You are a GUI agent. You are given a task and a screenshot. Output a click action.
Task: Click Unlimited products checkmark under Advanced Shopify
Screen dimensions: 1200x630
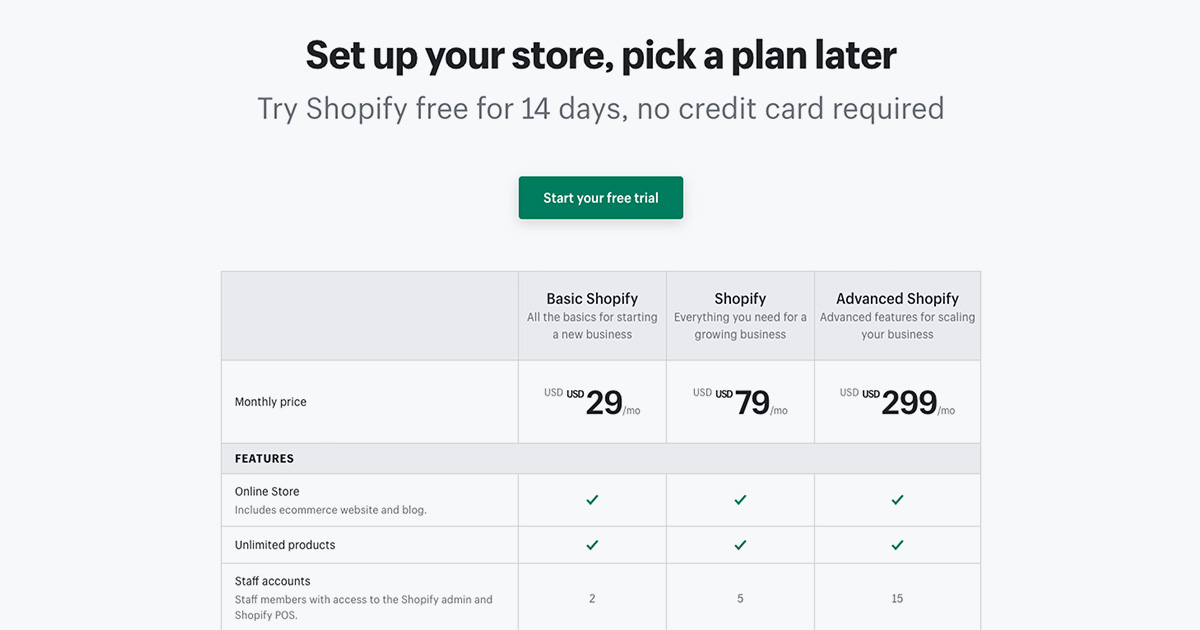coord(897,545)
